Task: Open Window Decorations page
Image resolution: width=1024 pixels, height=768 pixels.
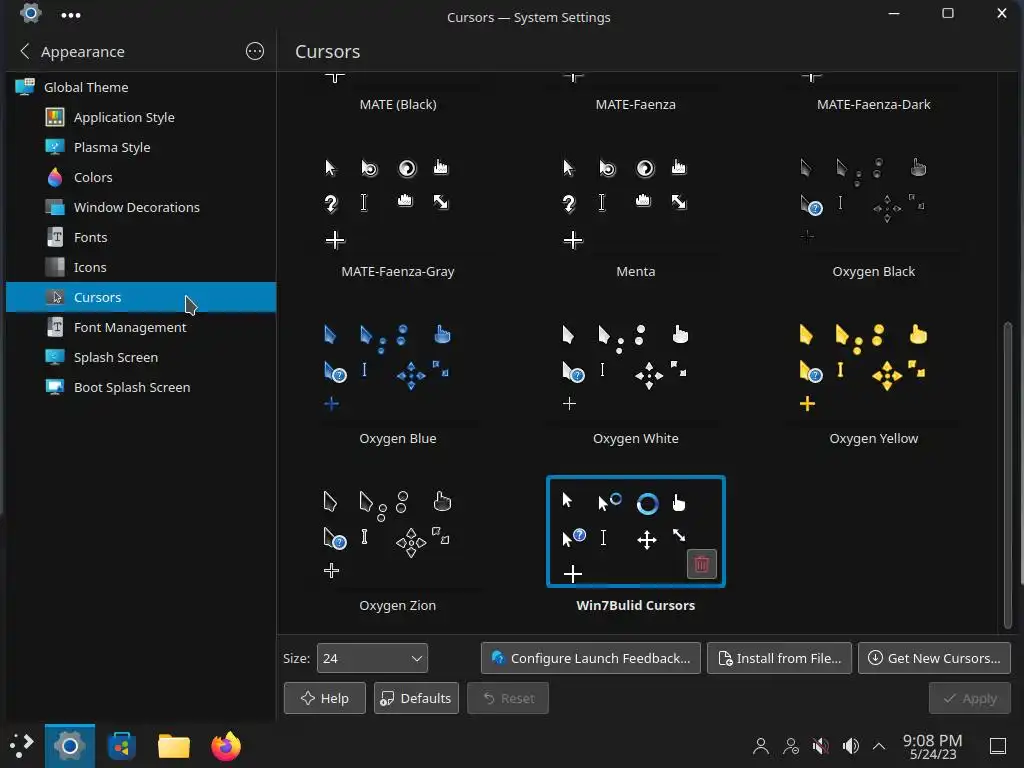Action: tap(141, 208)
